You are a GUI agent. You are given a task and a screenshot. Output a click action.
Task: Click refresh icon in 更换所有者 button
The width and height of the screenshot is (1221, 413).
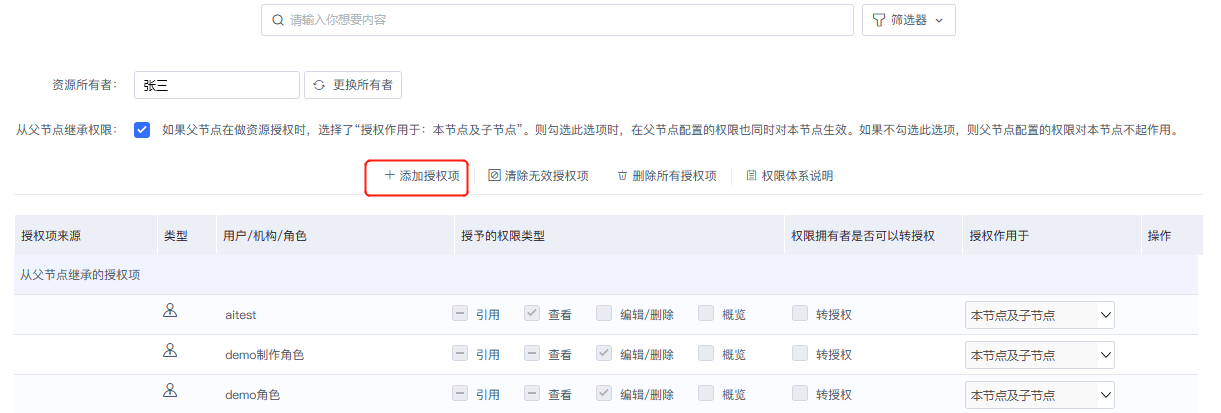coord(319,86)
